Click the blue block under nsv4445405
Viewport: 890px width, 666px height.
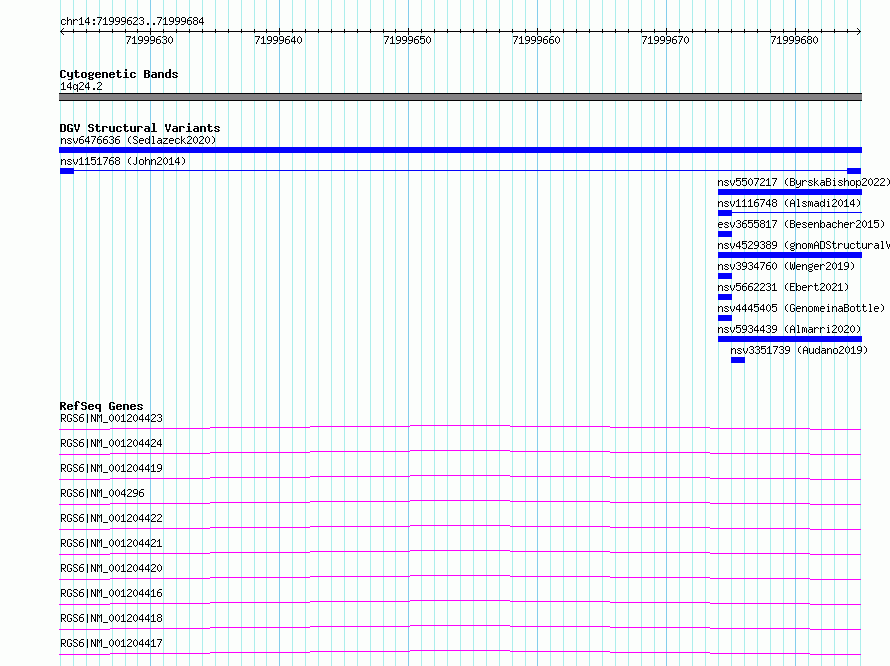(725, 318)
